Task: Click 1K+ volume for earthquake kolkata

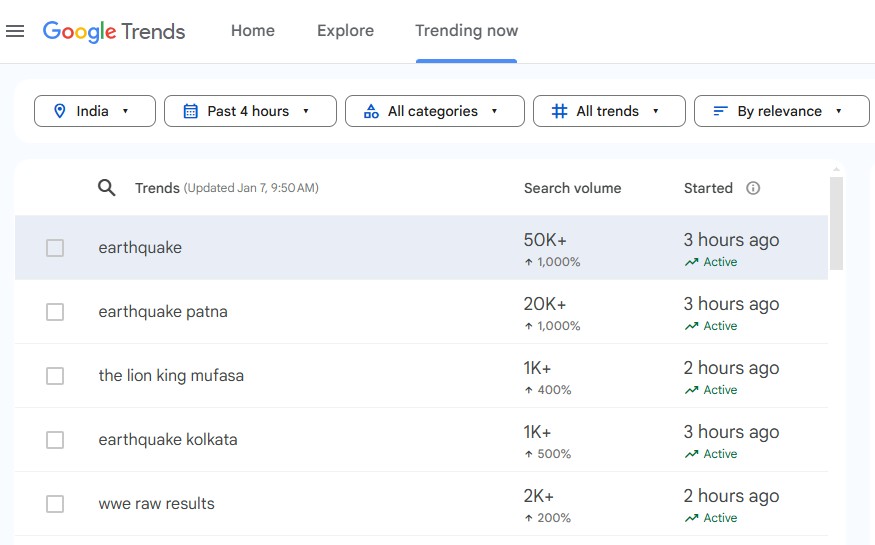Action: point(537,432)
